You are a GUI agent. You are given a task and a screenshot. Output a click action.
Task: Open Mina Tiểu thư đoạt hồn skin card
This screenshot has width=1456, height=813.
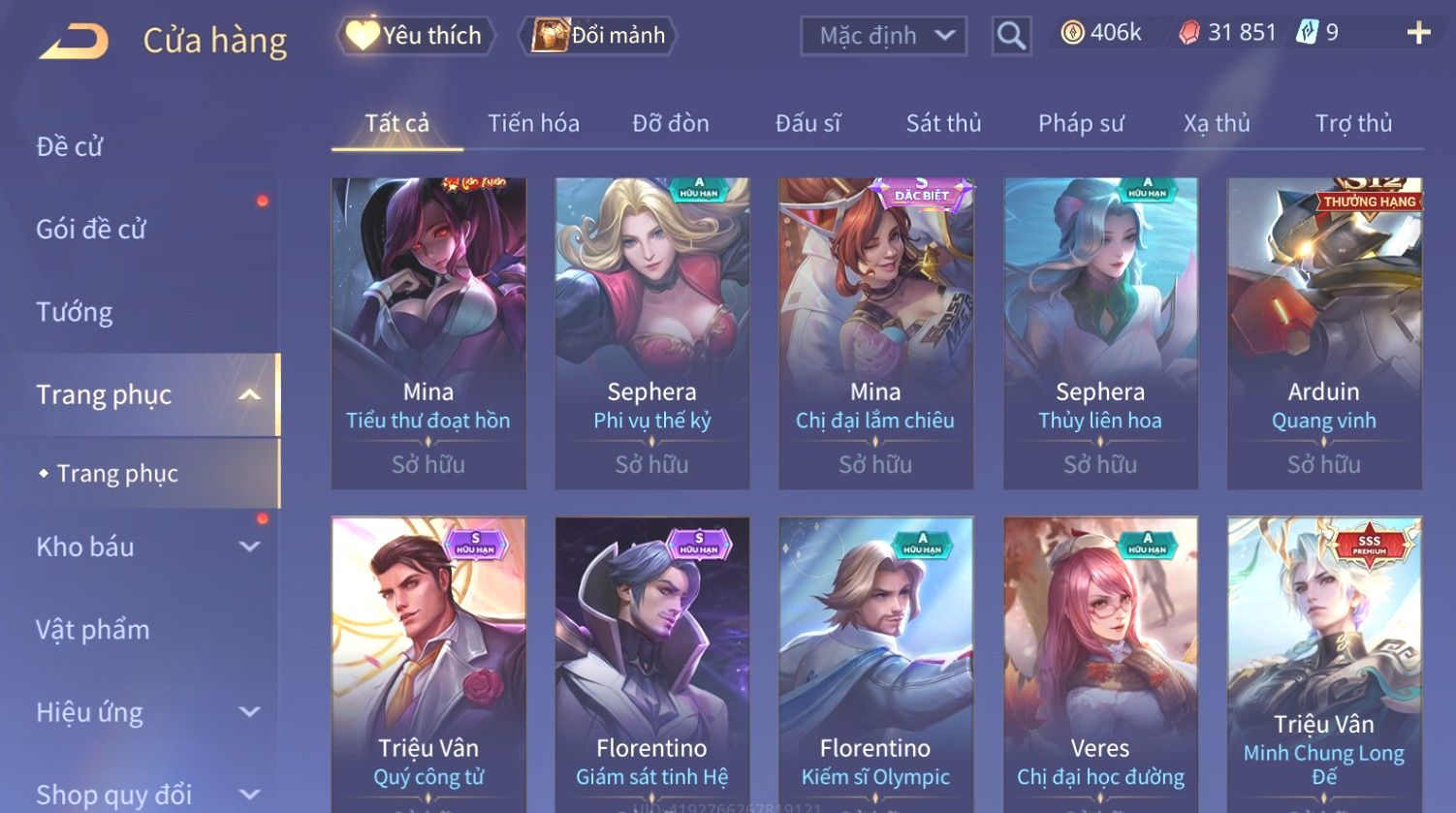428,332
